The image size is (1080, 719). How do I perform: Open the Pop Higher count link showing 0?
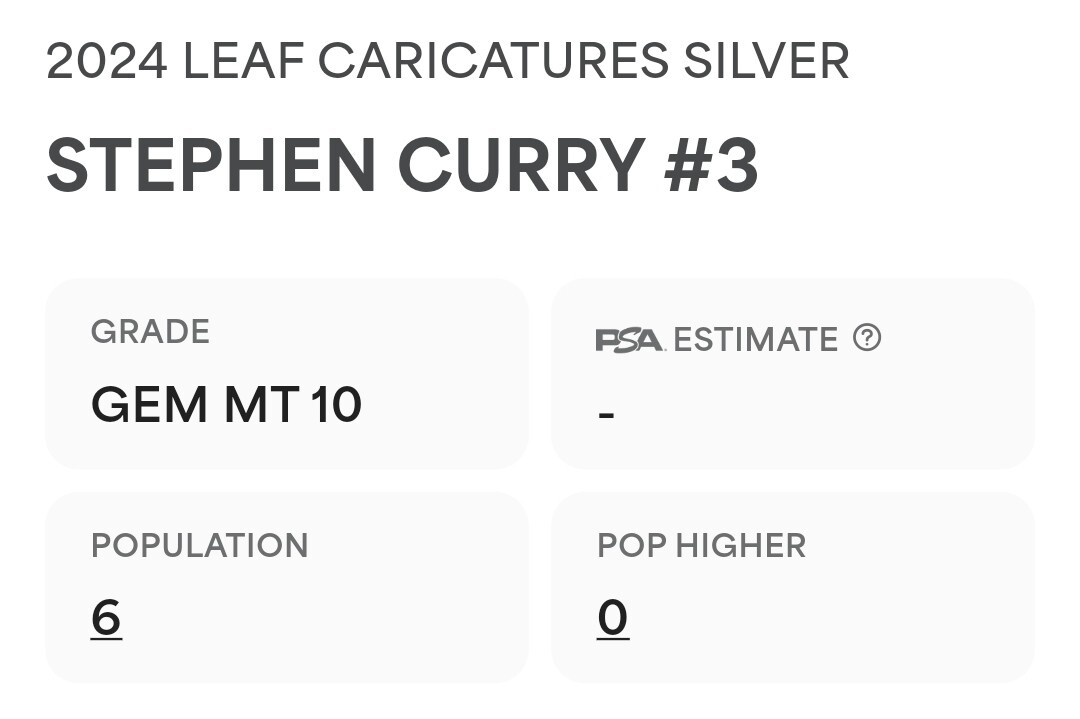click(613, 618)
